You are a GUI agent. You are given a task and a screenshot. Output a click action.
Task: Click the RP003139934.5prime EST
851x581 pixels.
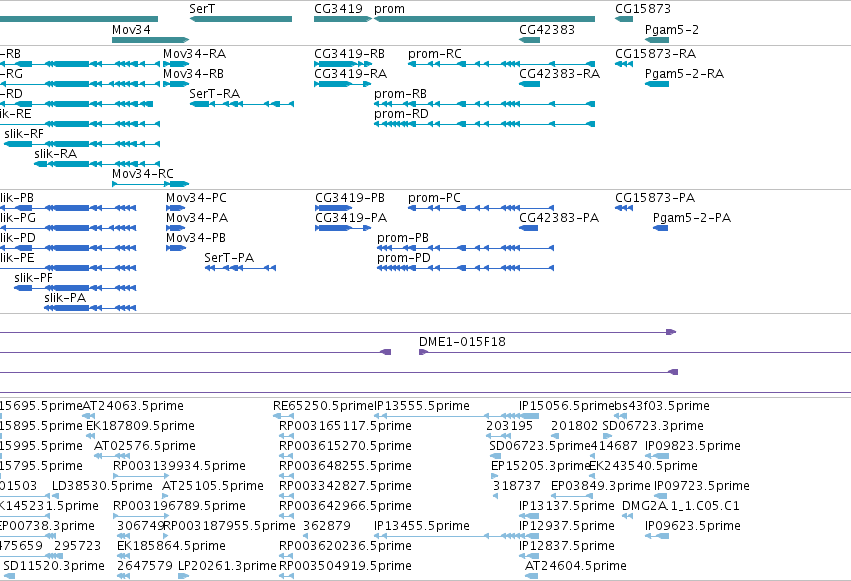click(x=141, y=476)
